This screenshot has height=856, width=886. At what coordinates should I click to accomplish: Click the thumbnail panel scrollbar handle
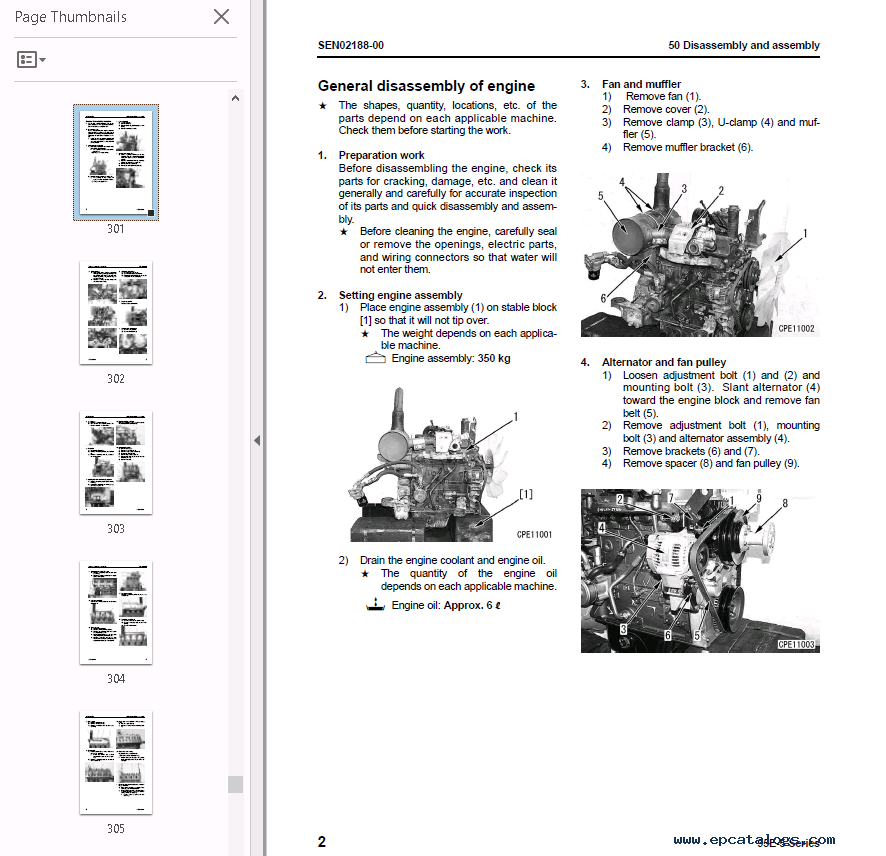[236, 784]
